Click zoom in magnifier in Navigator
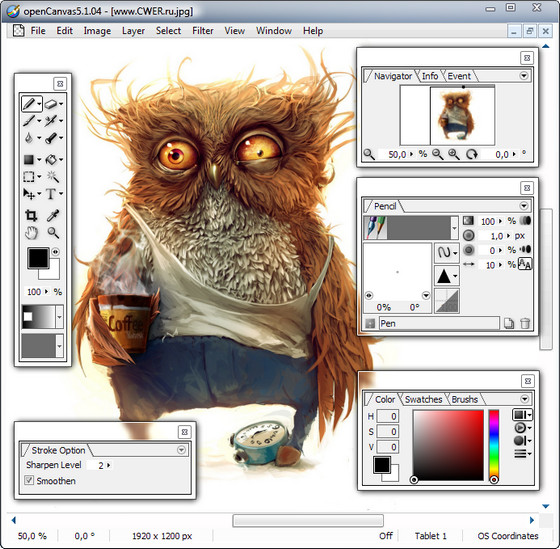The image size is (560, 549). [x=454, y=154]
